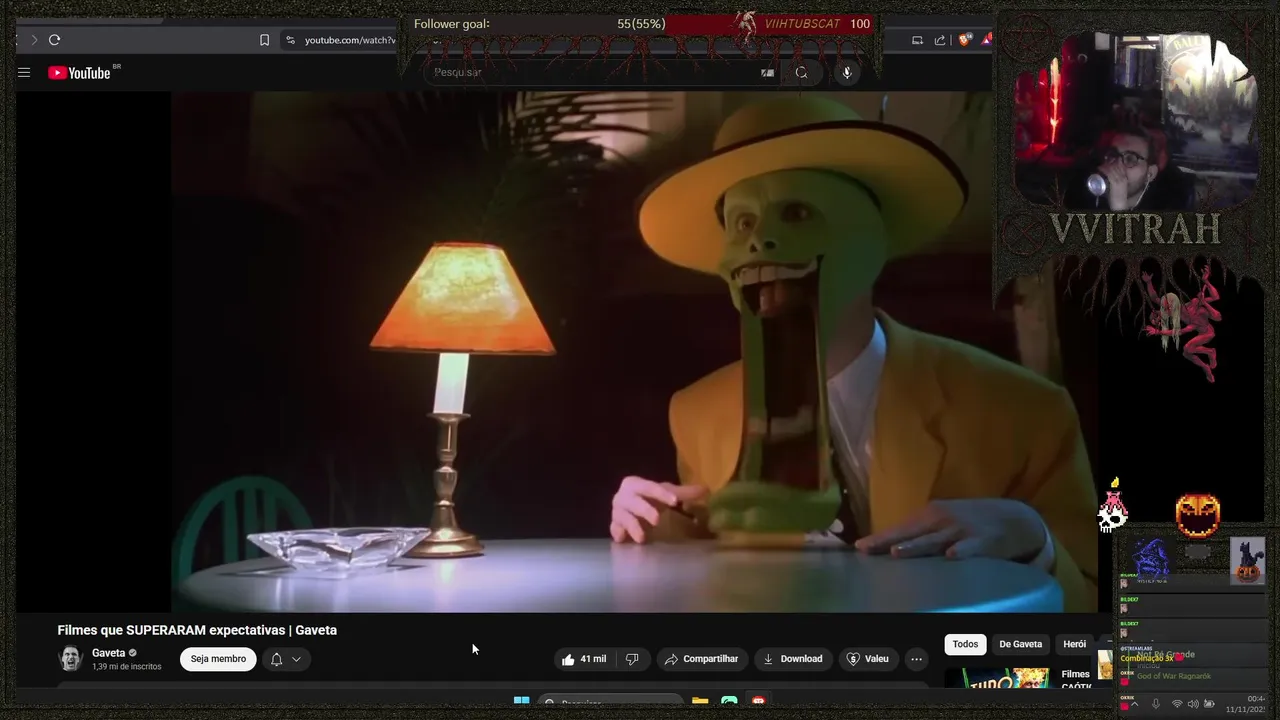The width and height of the screenshot is (1280, 720).
Task: Open File Explorer from the taskbar
Action: (x=700, y=701)
